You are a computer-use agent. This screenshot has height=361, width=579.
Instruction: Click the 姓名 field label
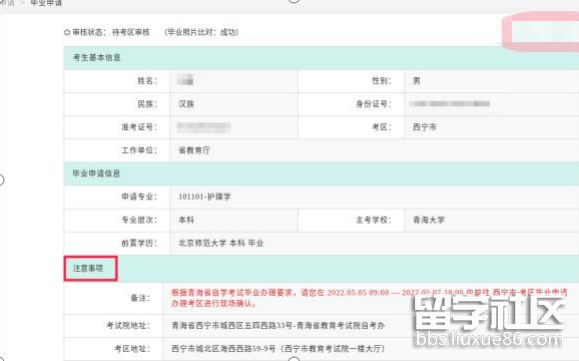147,81
